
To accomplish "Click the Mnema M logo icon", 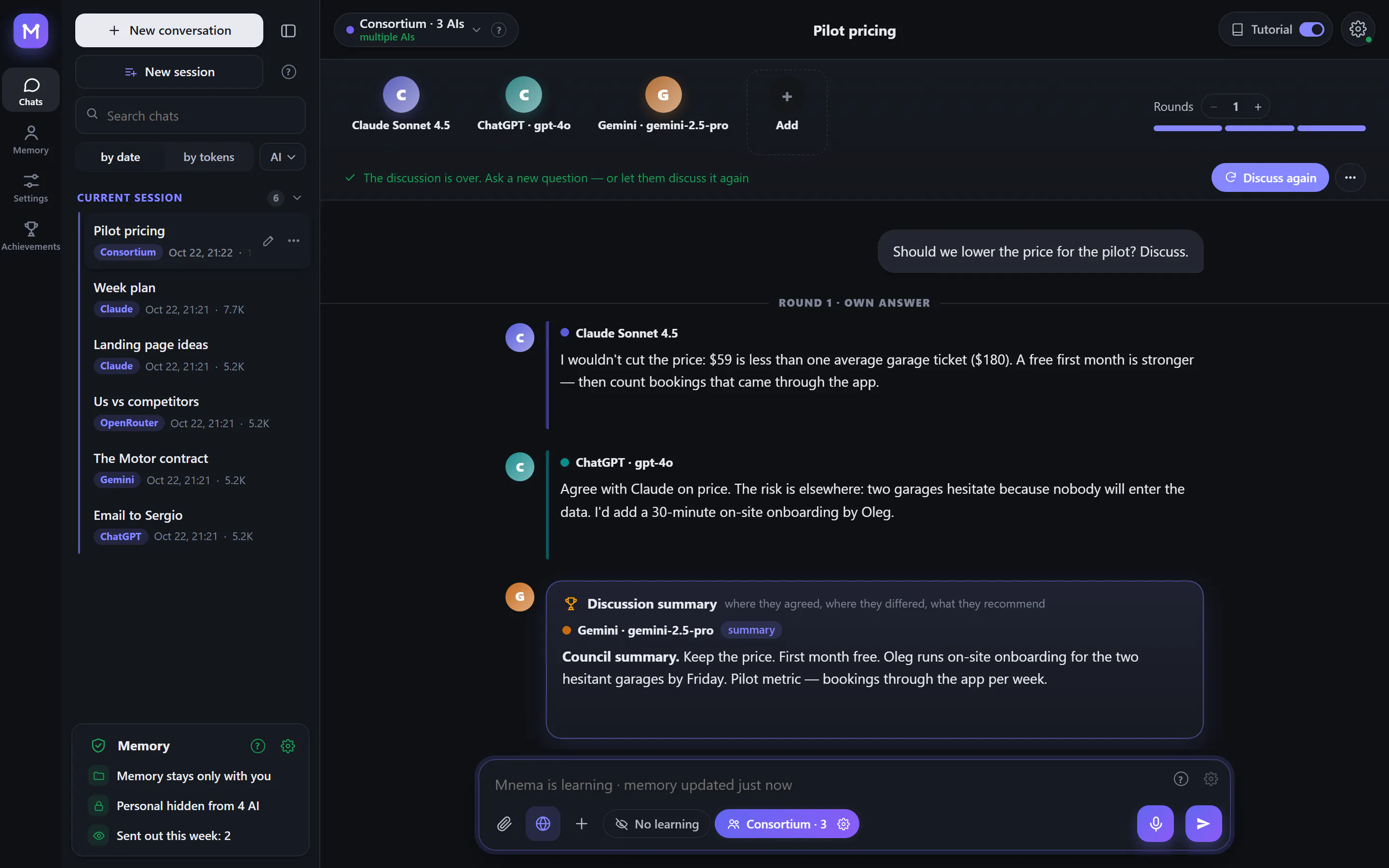I will [30, 30].
